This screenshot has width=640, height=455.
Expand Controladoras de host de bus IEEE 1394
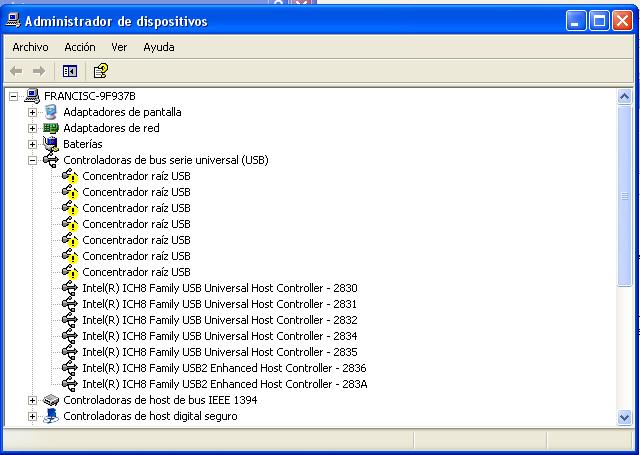pos(33,400)
